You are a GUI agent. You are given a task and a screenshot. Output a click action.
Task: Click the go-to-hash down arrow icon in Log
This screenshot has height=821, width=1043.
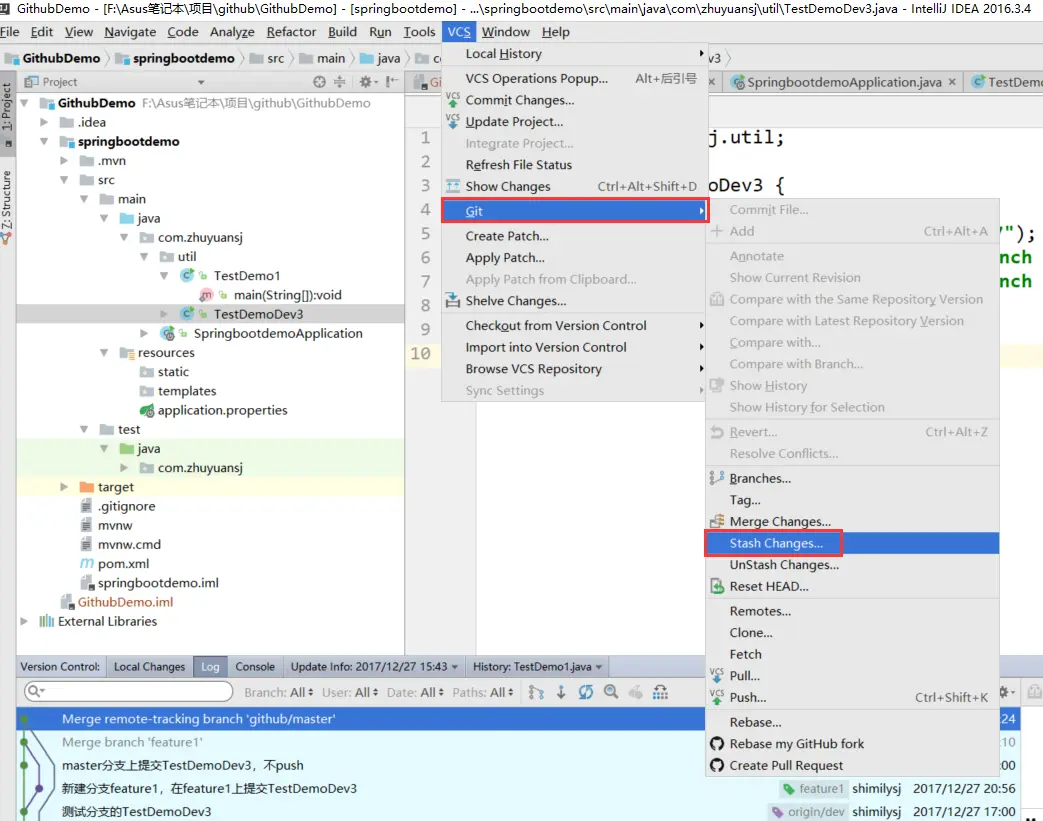[x=561, y=693]
